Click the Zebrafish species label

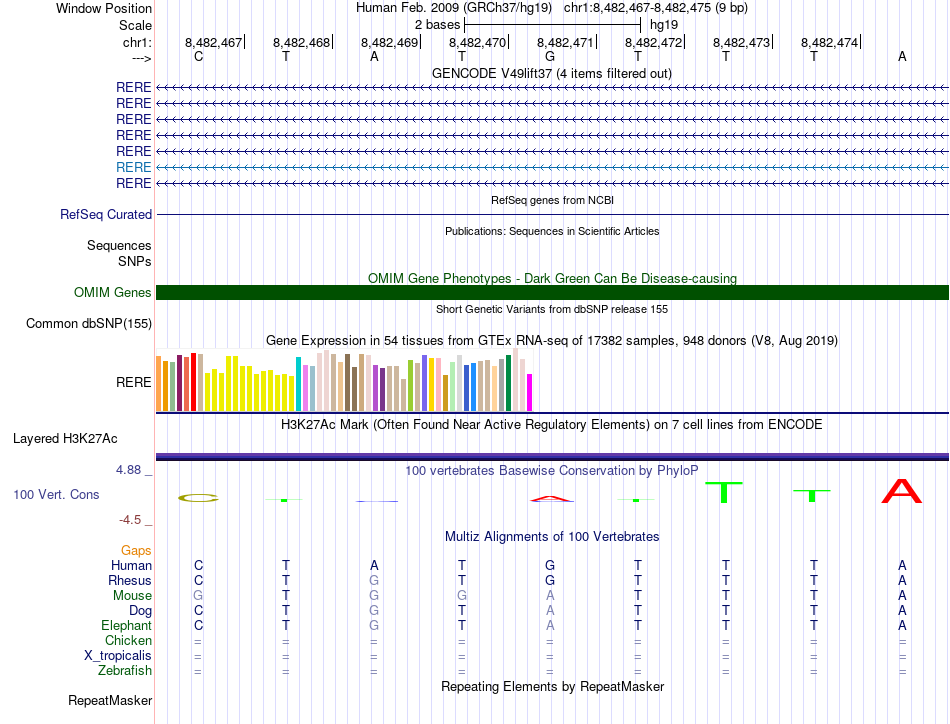[125, 671]
